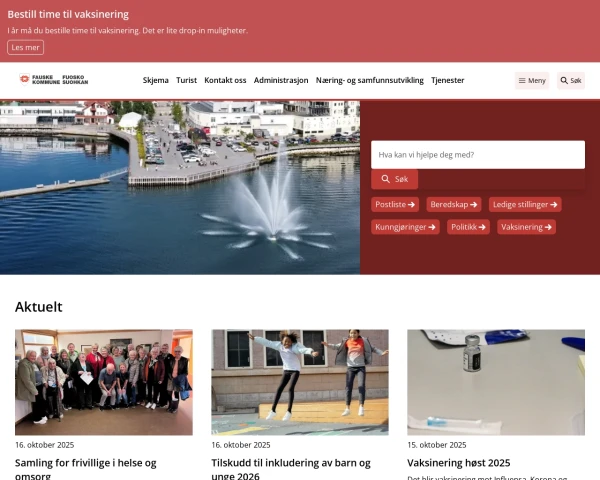Open the volunteers group photo thumbnail

click(x=103, y=382)
